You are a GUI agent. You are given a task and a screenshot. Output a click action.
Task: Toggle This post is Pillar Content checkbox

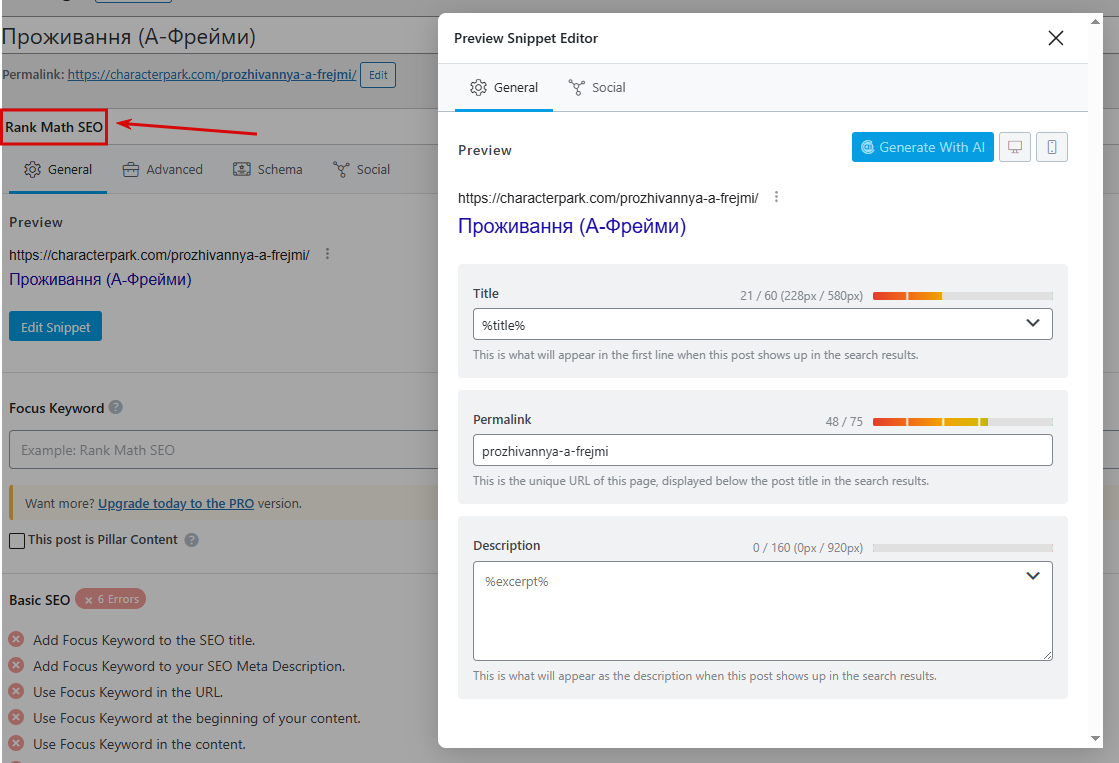17,540
